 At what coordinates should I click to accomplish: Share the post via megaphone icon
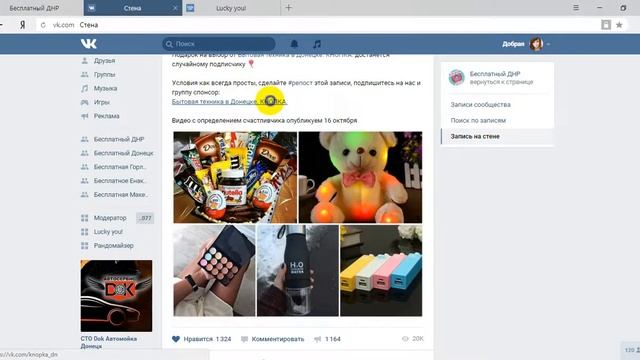(x=318, y=339)
